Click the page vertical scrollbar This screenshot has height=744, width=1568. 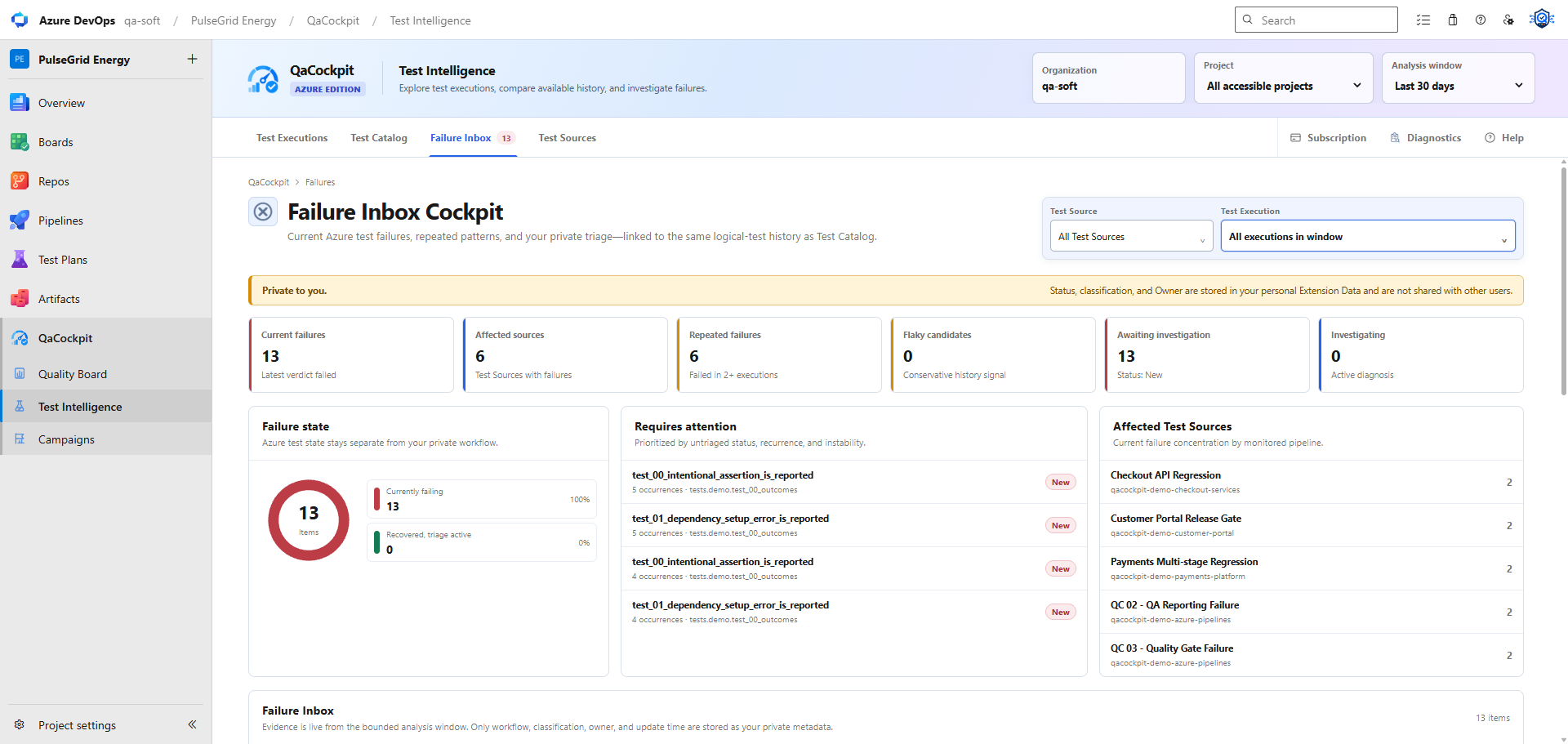click(x=1562, y=281)
